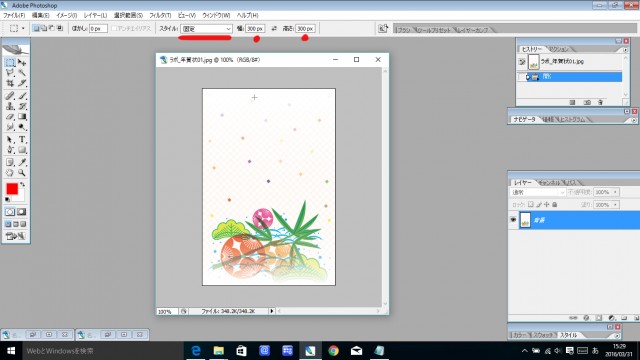Select the Type tool
This screenshot has height=360, width=640.
22,140
